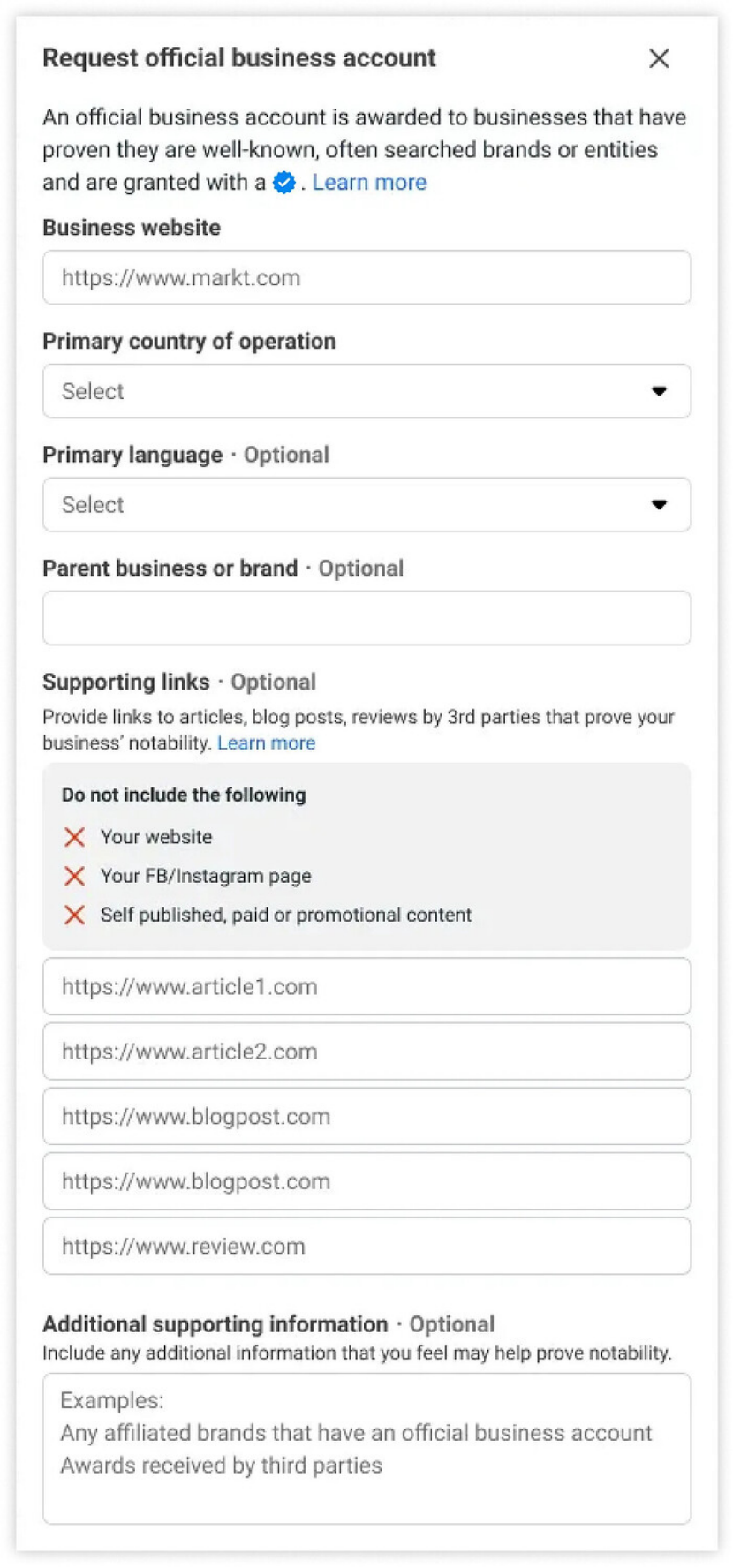The height and width of the screenshot is (1568, 733).
Task: Click the Do not include the following heading
Action: [x=184, y=795]
